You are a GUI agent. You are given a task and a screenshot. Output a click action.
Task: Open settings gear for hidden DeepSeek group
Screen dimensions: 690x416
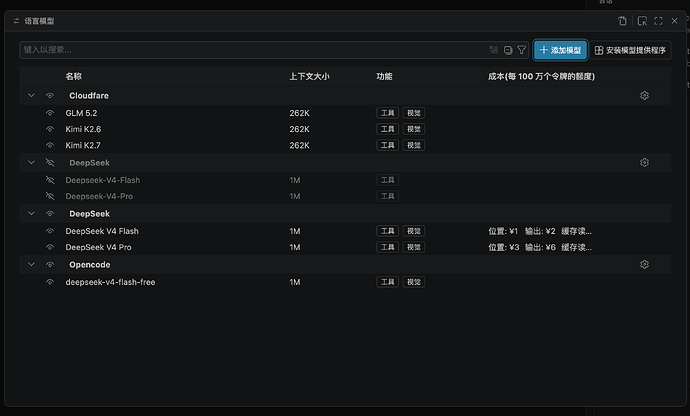pos(644,163)
